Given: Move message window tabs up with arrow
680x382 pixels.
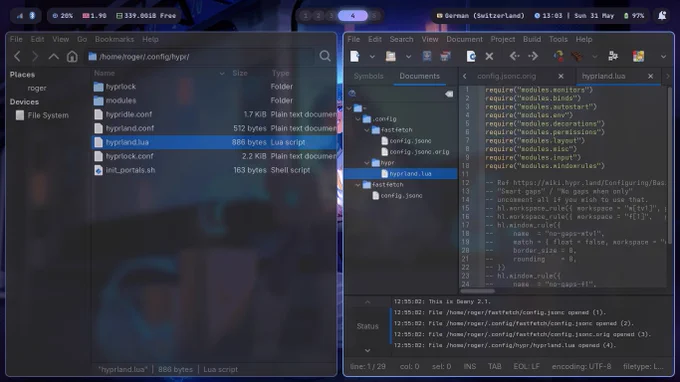Looking at the screenshot, I should point(367,302).
